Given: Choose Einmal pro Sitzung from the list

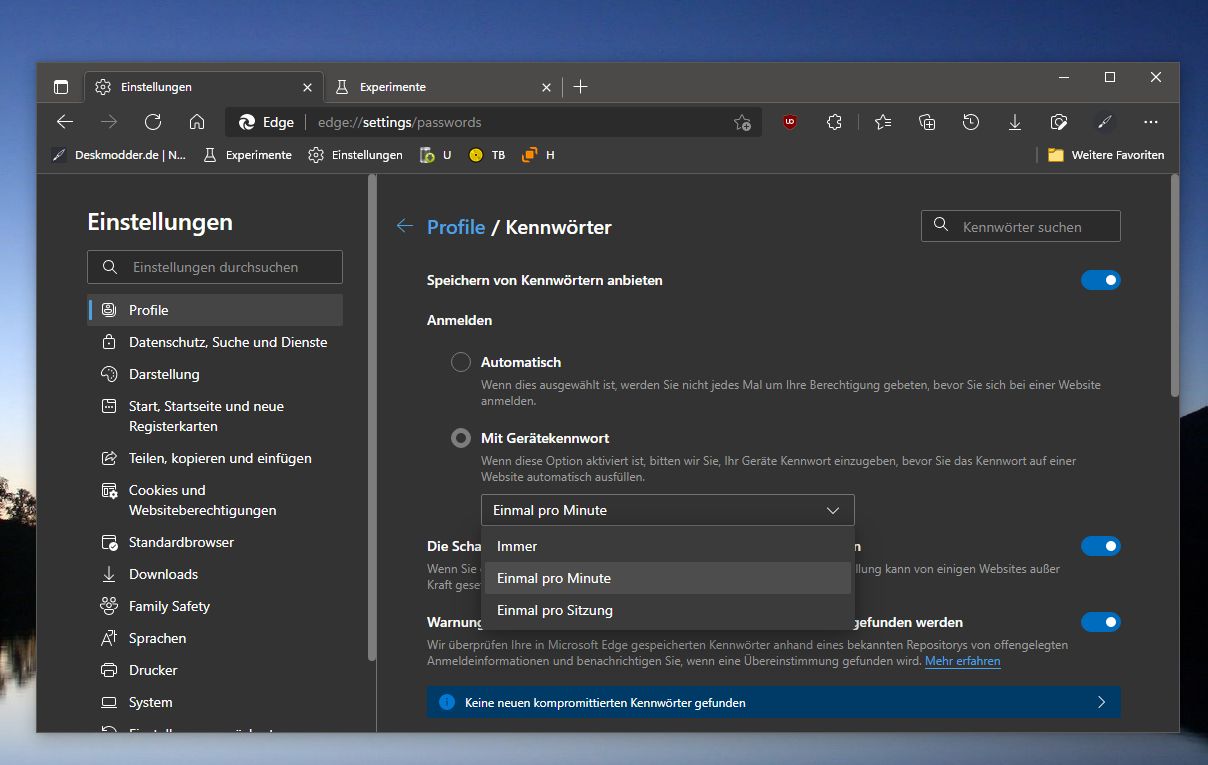Looking at the screenshot, I should pos(668,610).
